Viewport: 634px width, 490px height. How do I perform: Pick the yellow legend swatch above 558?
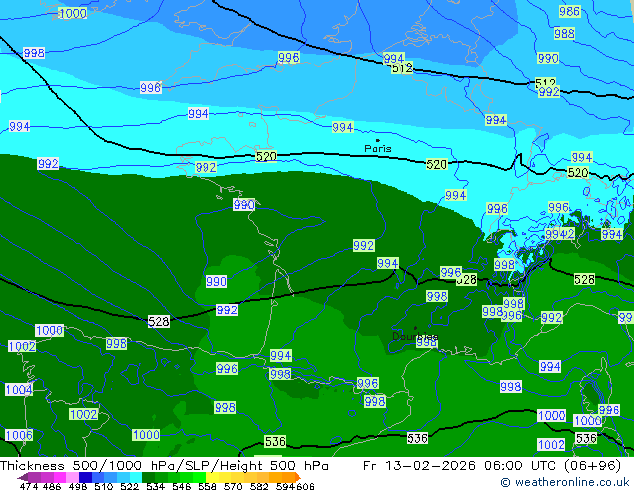point(212,477)
